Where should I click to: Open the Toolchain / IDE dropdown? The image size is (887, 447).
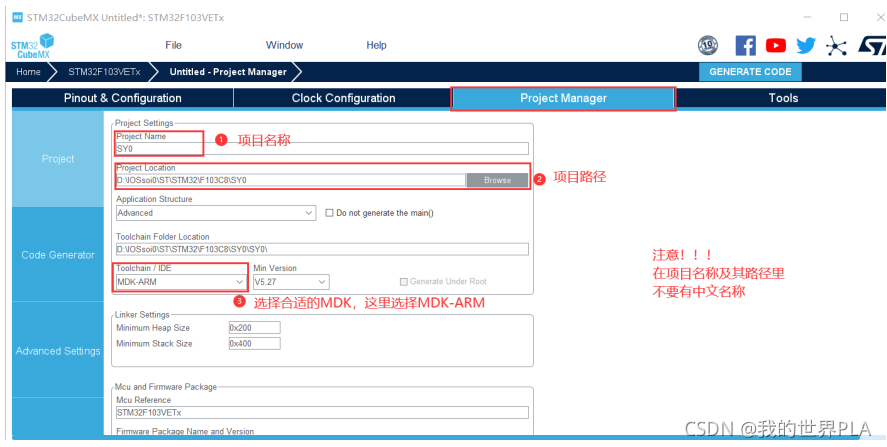[x=180, y=281]
